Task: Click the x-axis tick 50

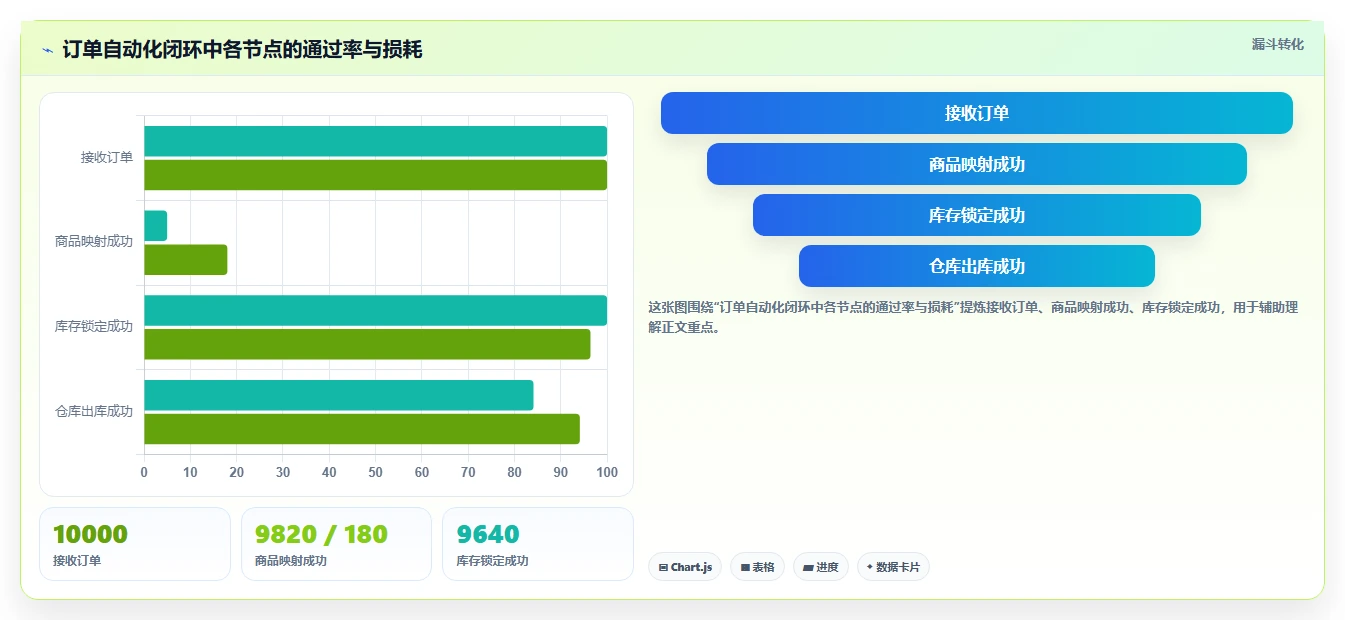Action: click(x=375, y=472)
